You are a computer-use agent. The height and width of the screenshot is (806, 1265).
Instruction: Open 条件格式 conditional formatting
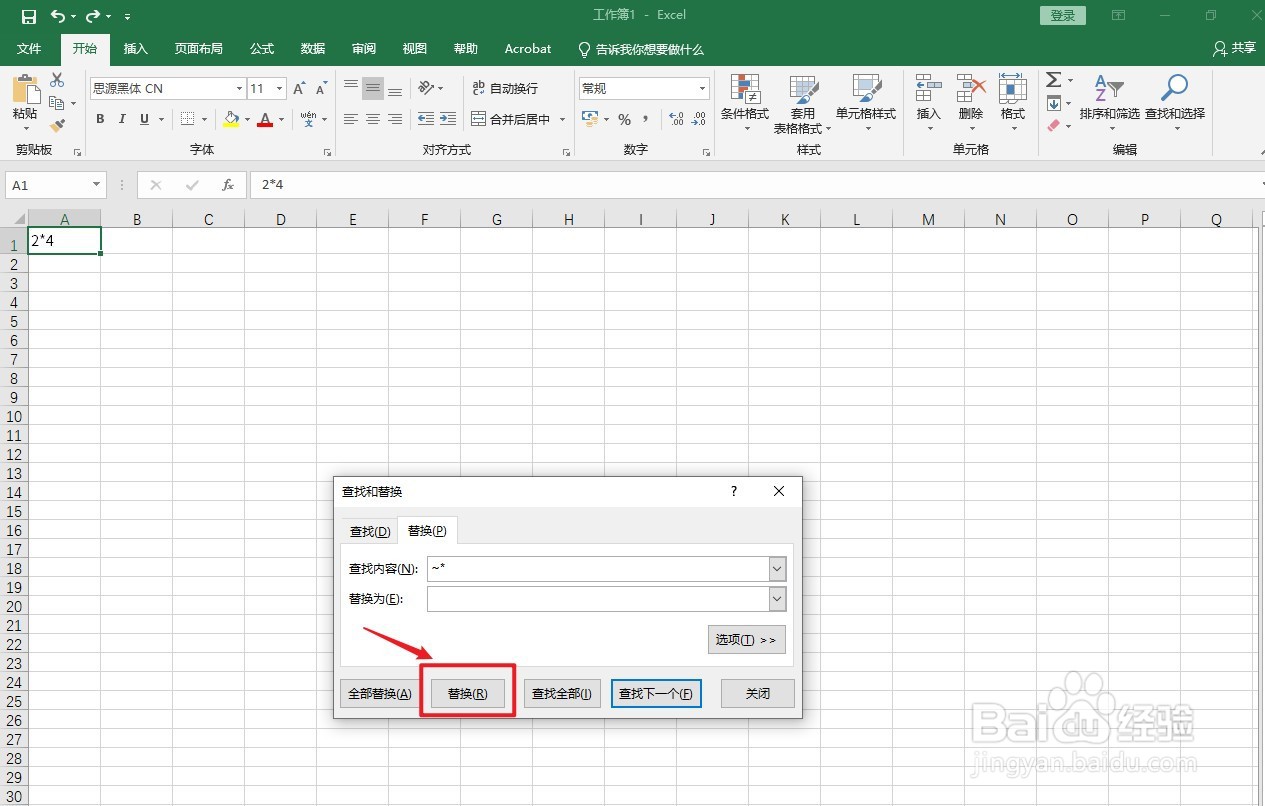(x=745, y=104)
